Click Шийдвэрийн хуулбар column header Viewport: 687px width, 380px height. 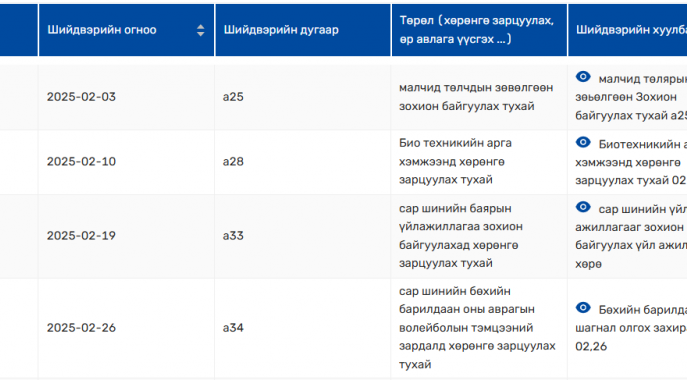coord(627,30)
